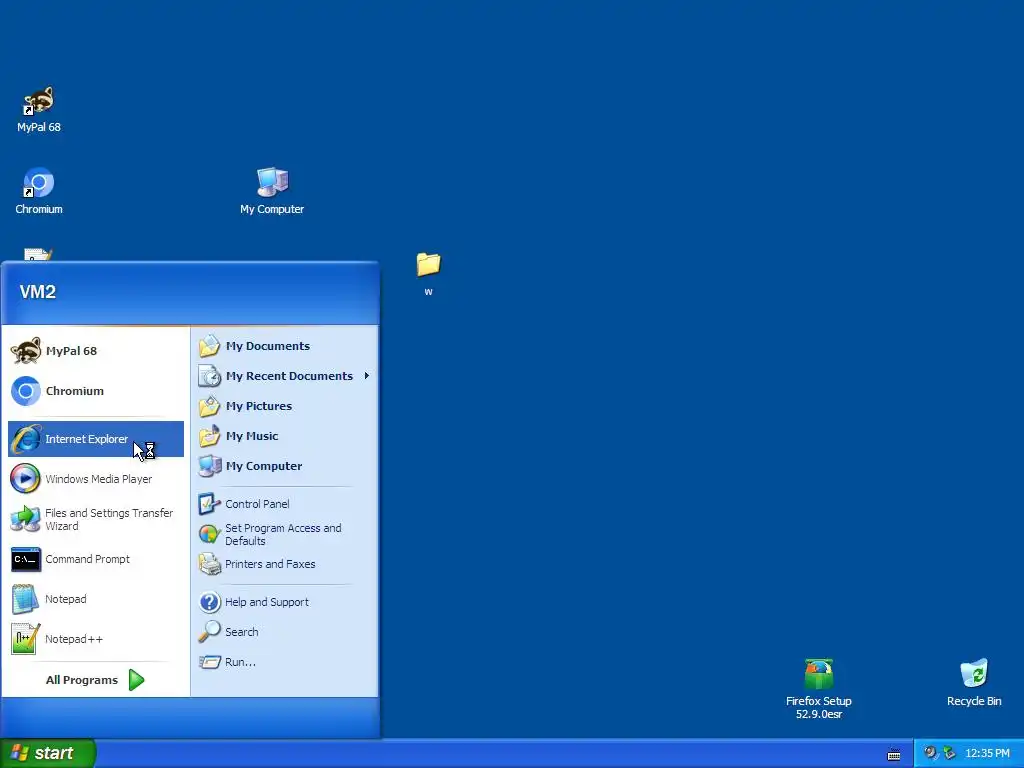This screenshot has width=1024, height=768.
Task: Select the folder named w on desktop
Action: (x=428, y=274)
